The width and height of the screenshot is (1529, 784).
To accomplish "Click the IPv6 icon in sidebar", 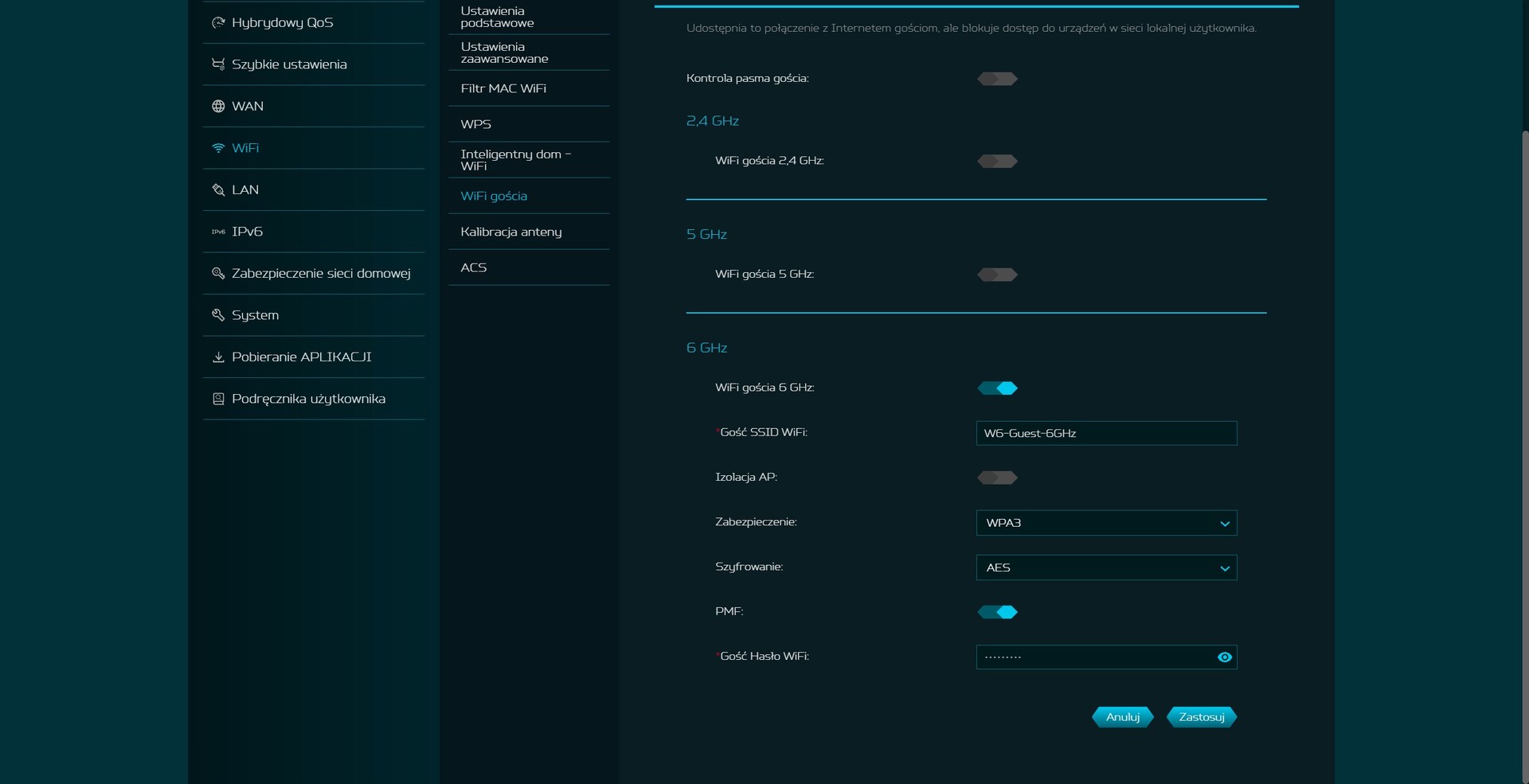I will (x=218, y=232).
